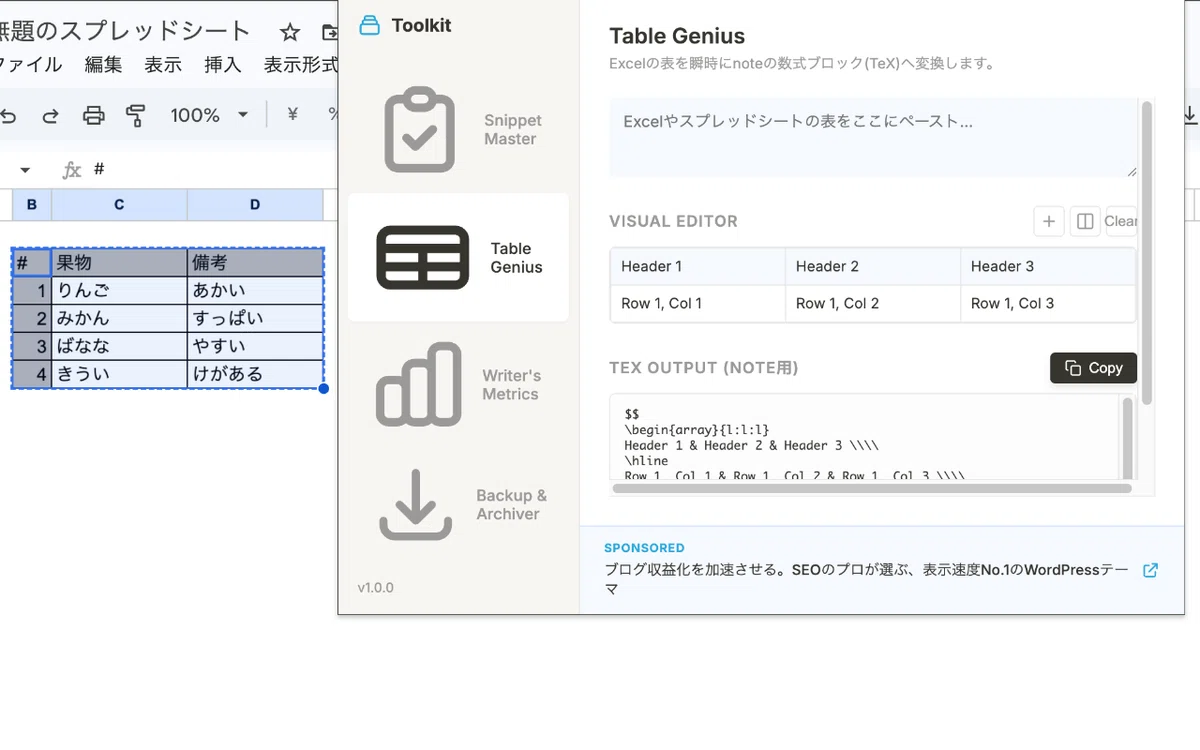Click the print icon in spreadsheet toolbar

click(x=93, y=116)
